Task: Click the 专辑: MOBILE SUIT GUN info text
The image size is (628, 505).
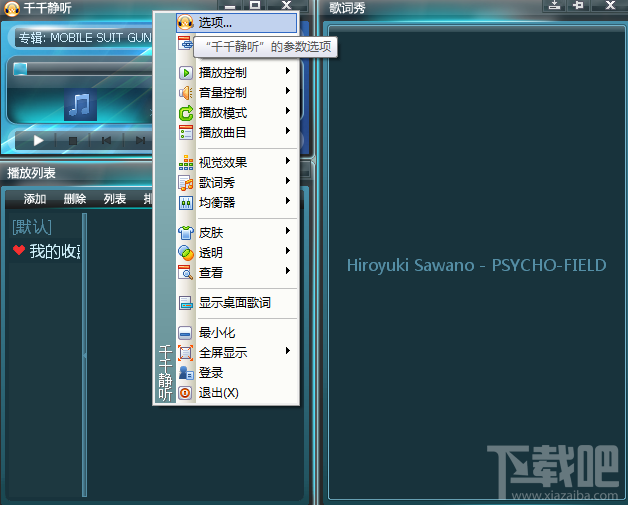Action: point(85,38)
